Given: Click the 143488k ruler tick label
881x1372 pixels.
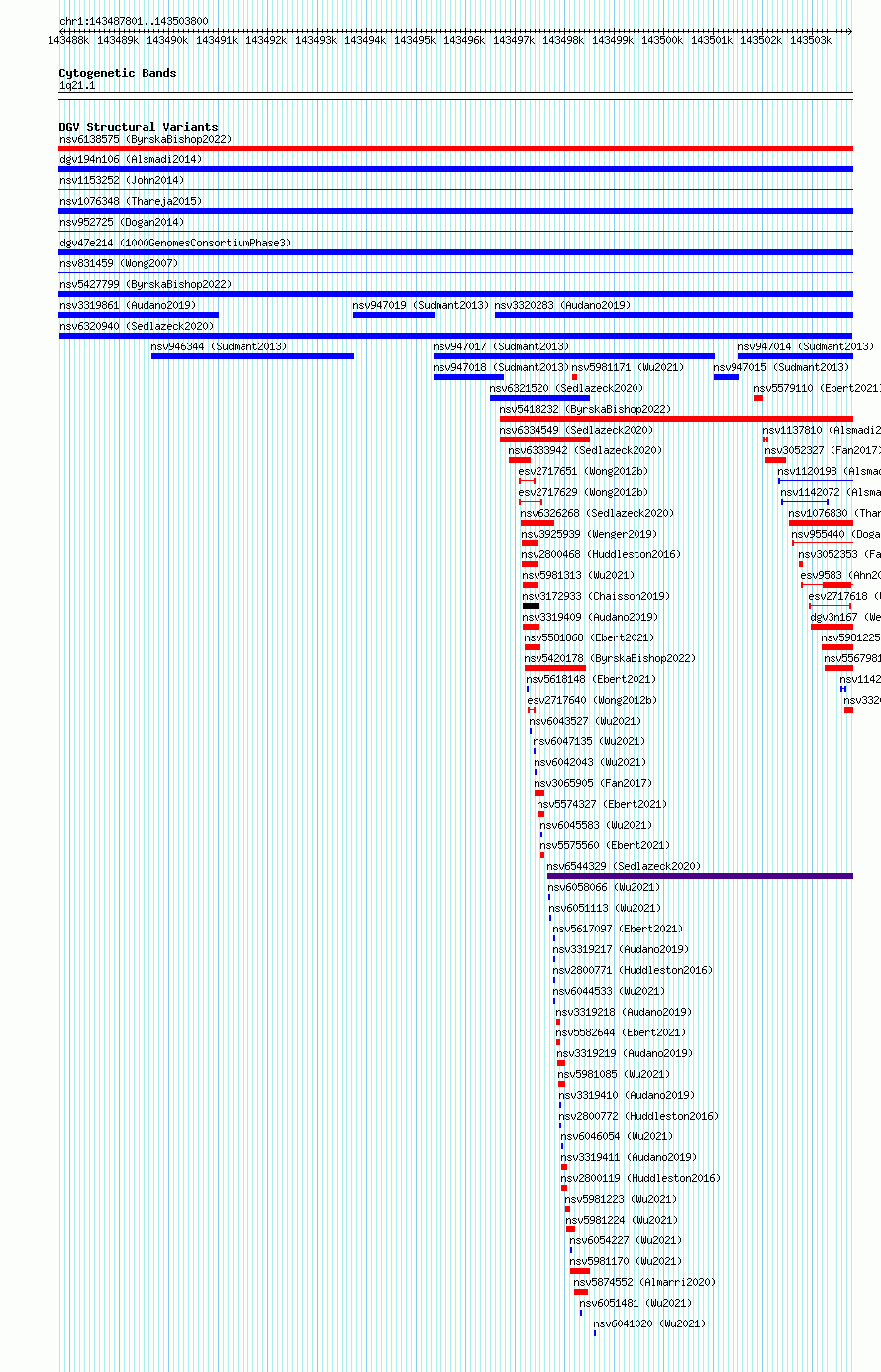Looking at the screenshot, I should pyautogui.click(x=68, y=40).
